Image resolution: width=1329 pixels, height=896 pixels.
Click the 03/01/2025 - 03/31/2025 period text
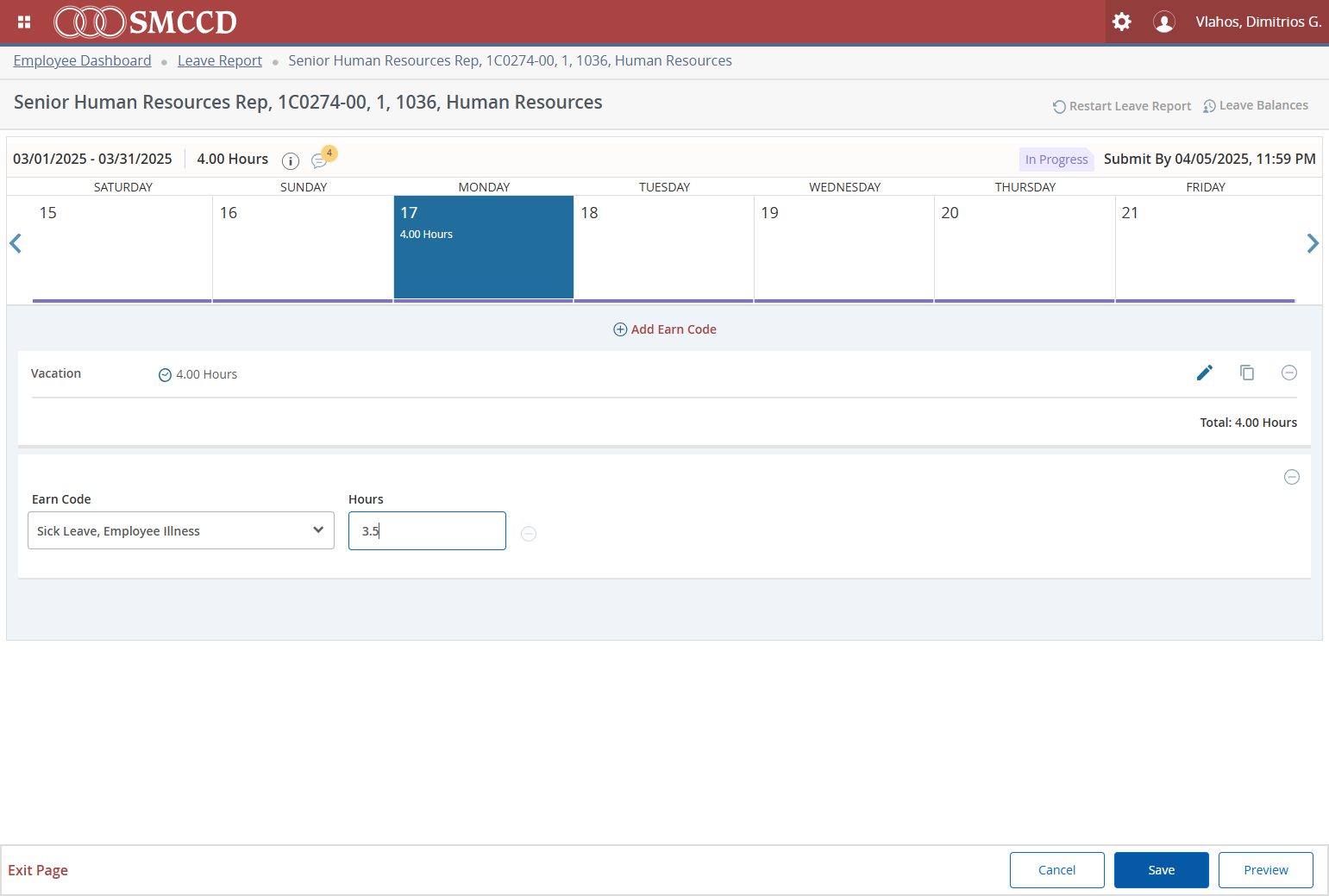pyautogui.click(x=92, y=159)
